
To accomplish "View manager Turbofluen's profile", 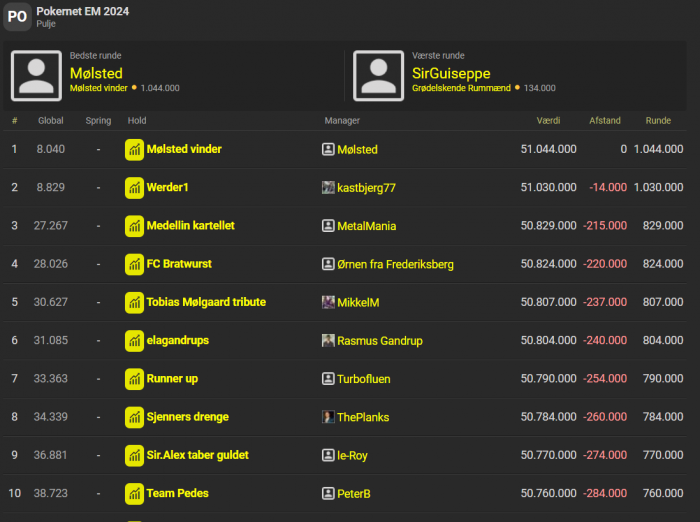I will [364, 379].
